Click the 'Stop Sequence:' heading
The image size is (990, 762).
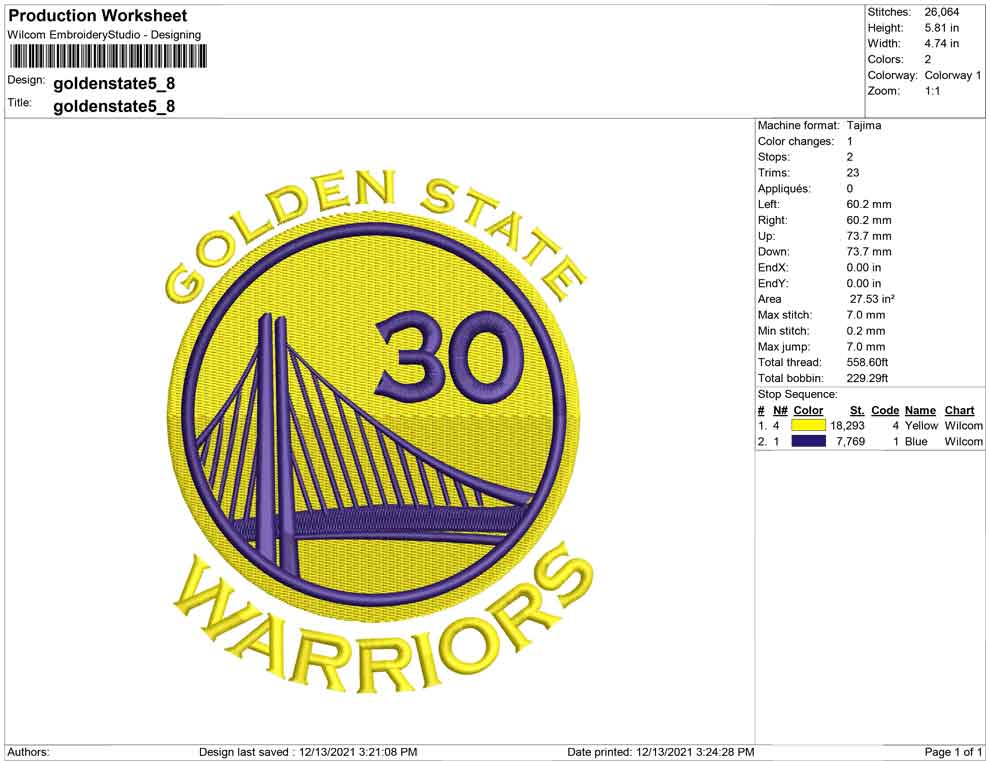pyautogui.click(x=797, y=395)
